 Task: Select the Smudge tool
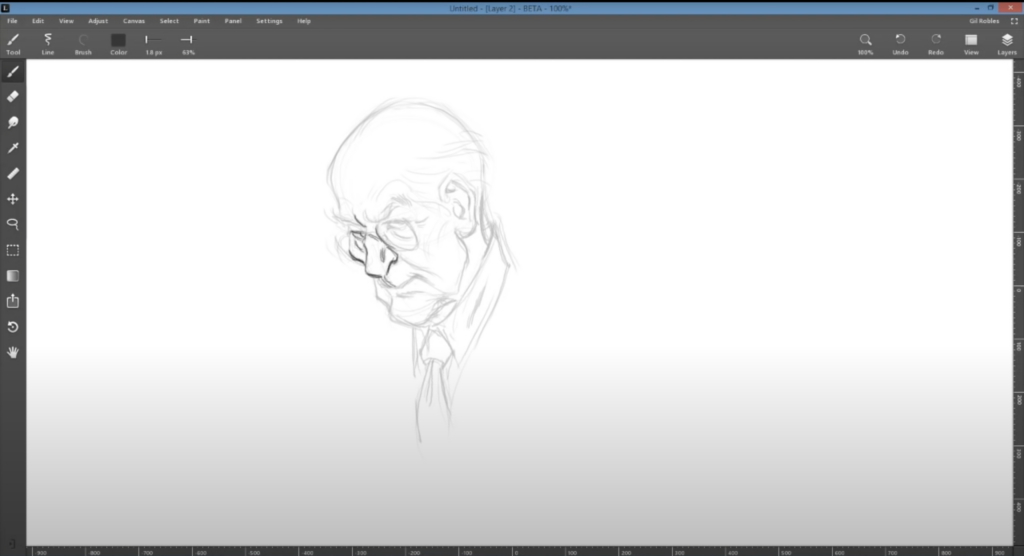pyautogui.click(x=12, y=122)
